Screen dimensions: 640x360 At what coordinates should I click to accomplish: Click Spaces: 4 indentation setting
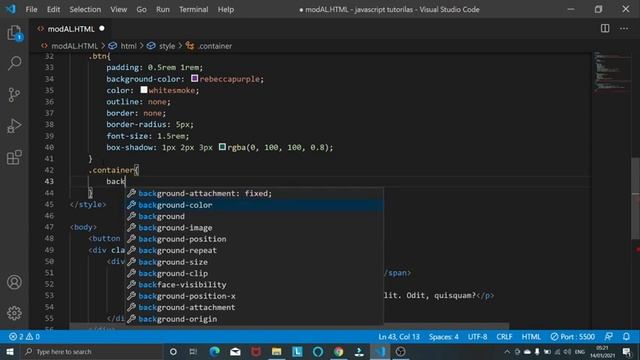444,337
